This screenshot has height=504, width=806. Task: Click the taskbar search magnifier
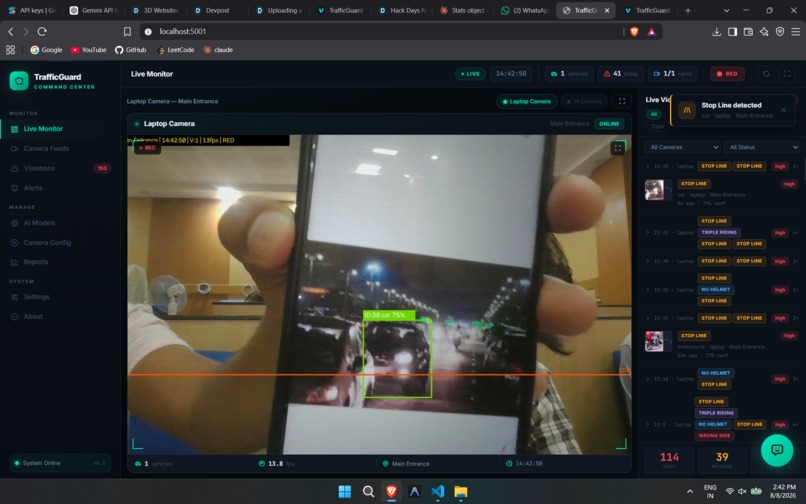pyautogui.click(x=368, y=491)
